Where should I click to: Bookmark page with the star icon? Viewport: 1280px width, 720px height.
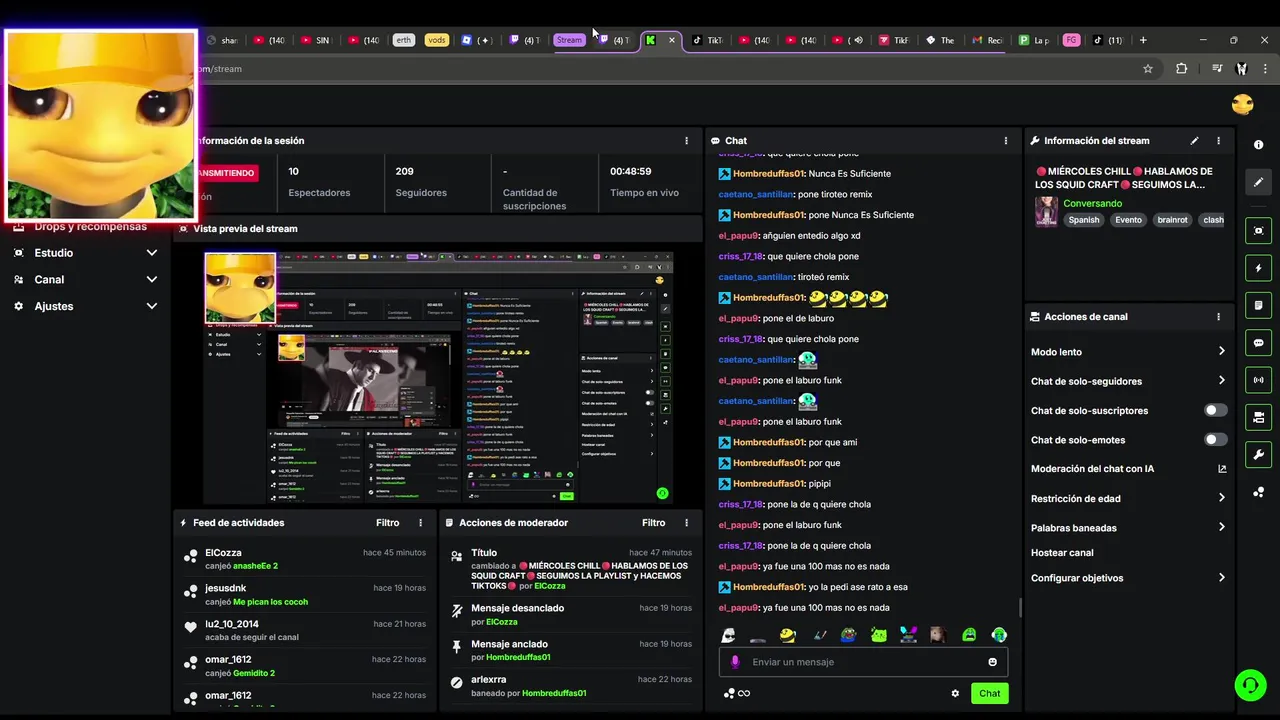coord(1148,69)
